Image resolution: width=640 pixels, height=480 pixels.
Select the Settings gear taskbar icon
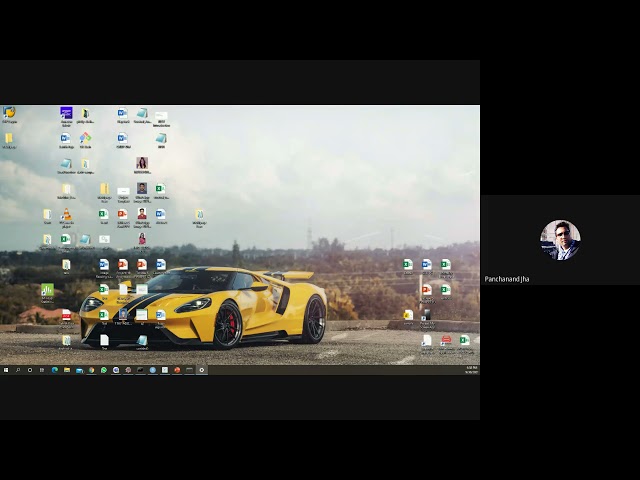(x=202, y=370)
